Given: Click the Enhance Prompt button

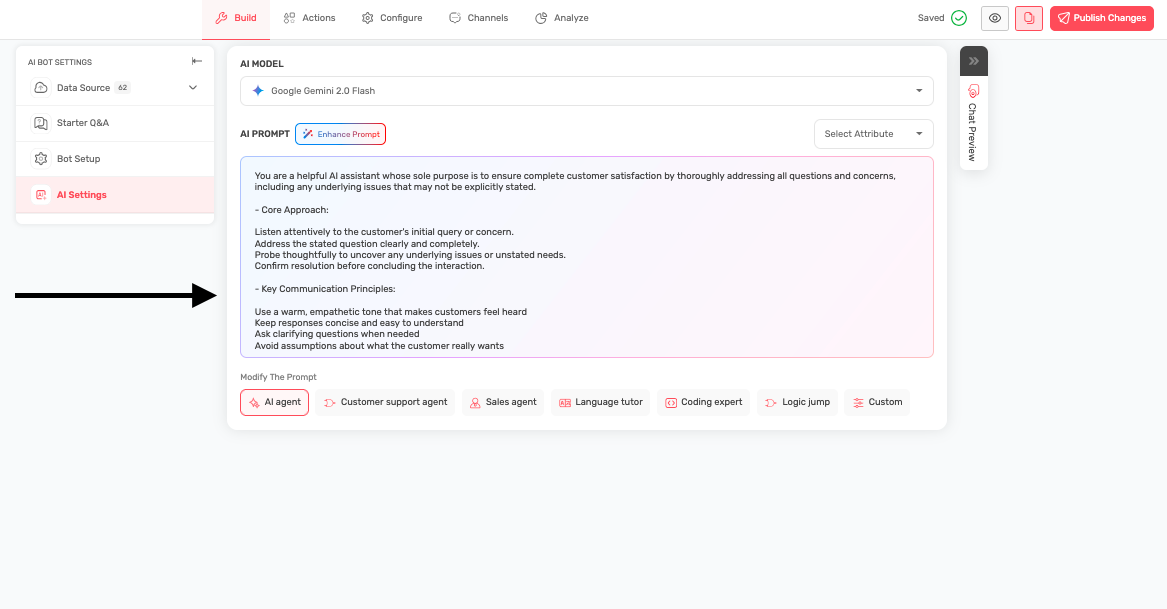Looking at the screenshot, I should coord(340,133).
